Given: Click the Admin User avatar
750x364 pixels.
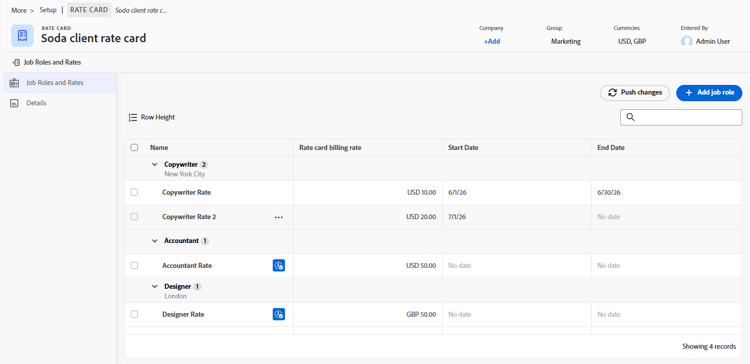Looking at the screenshot, I should point(687,41).
